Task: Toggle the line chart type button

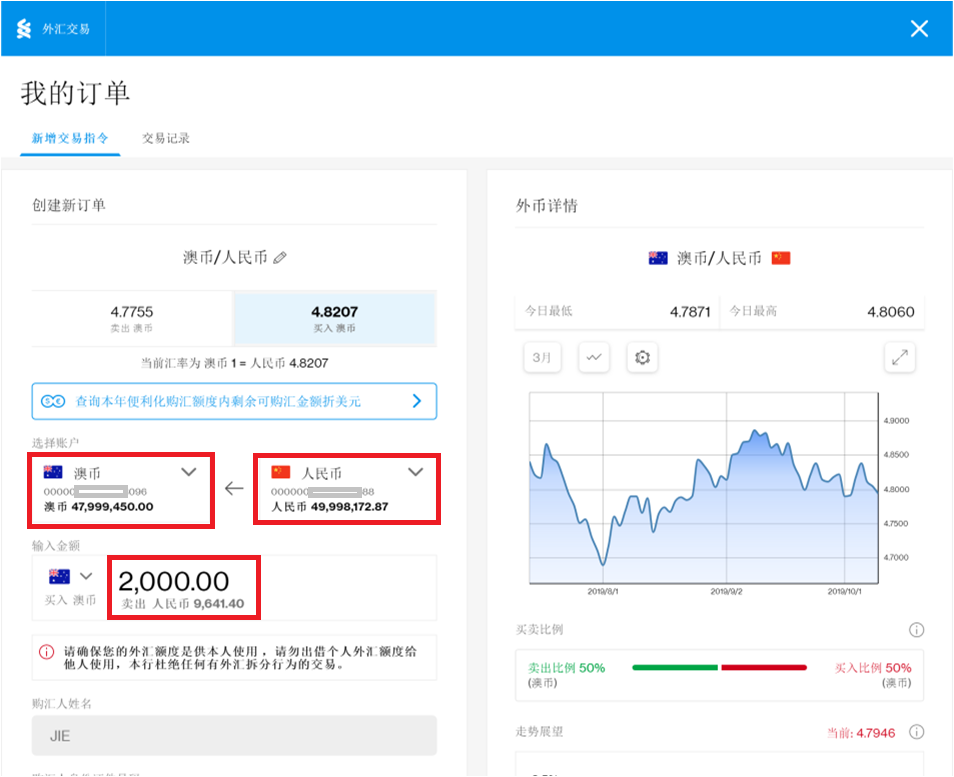Action: [594, 357]
